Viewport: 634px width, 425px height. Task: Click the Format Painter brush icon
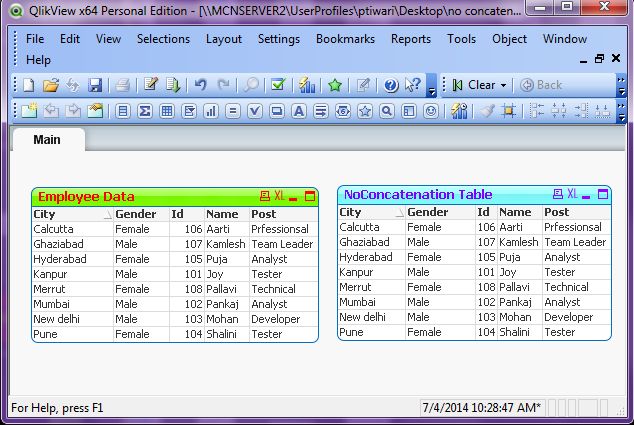click(x=487, y=111)
